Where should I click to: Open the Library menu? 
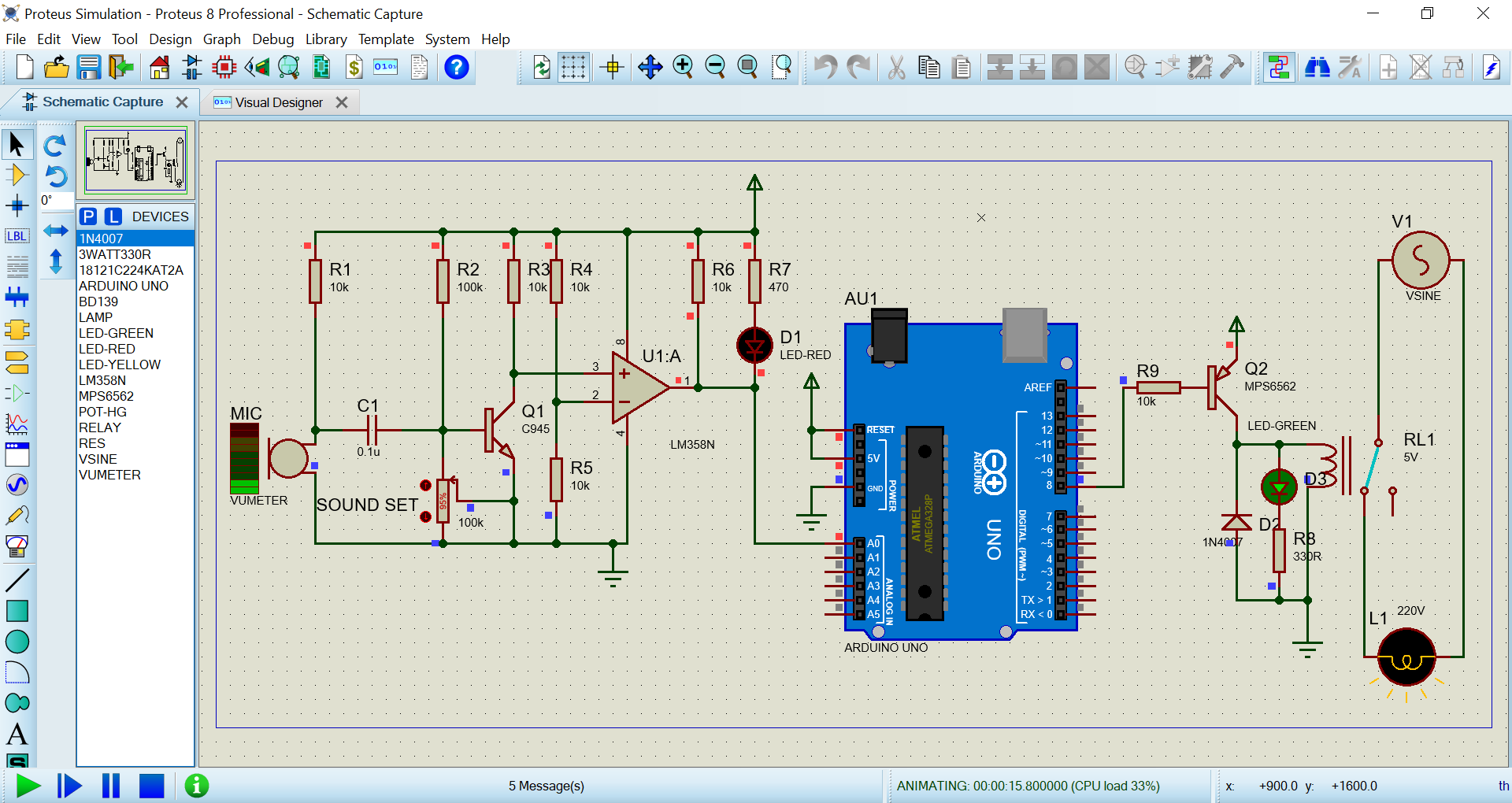(326, 39)
